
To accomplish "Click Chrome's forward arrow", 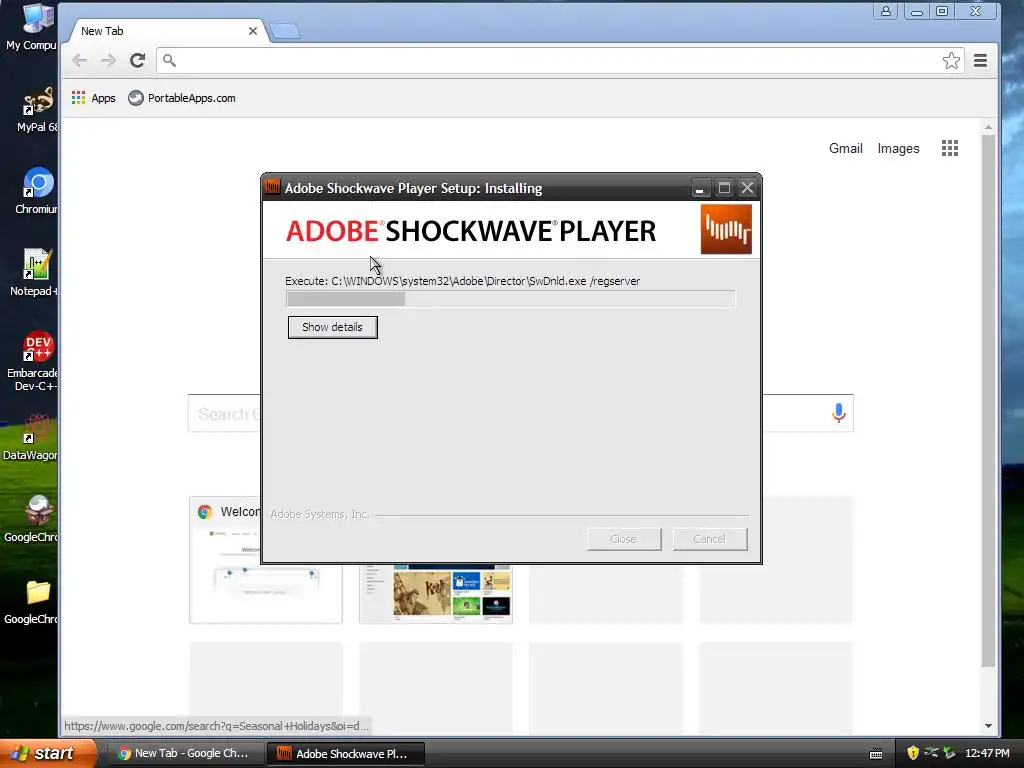I will tap(108, 61).
